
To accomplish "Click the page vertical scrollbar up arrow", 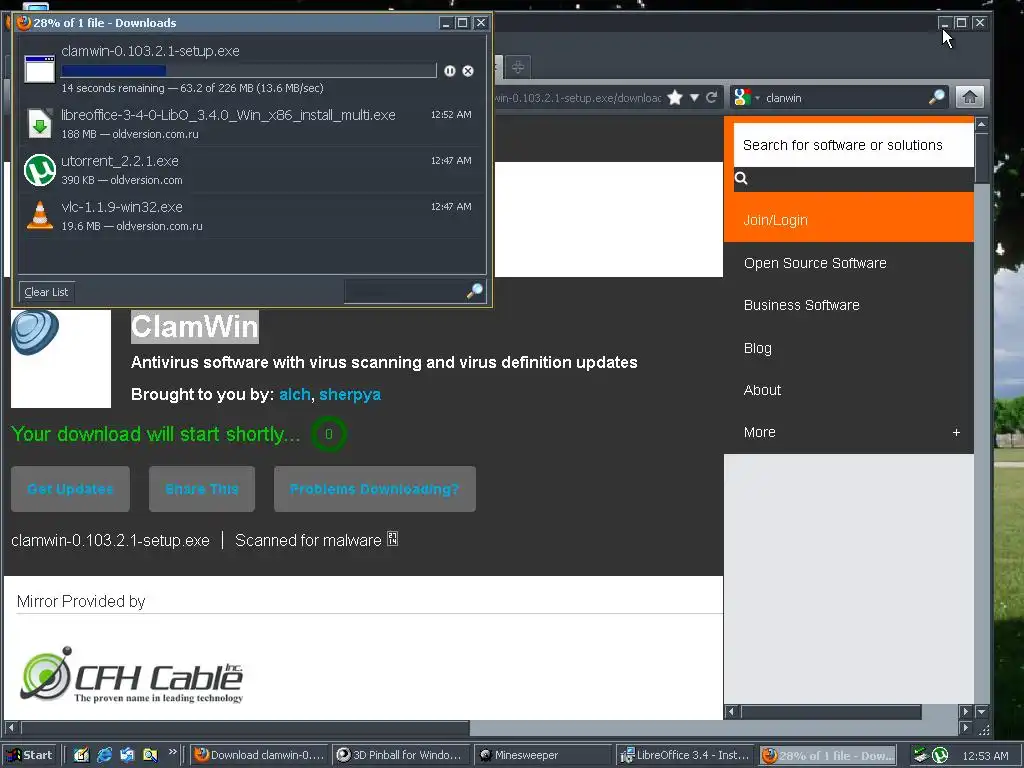I will pyautogui.click(x=982, y=124).
